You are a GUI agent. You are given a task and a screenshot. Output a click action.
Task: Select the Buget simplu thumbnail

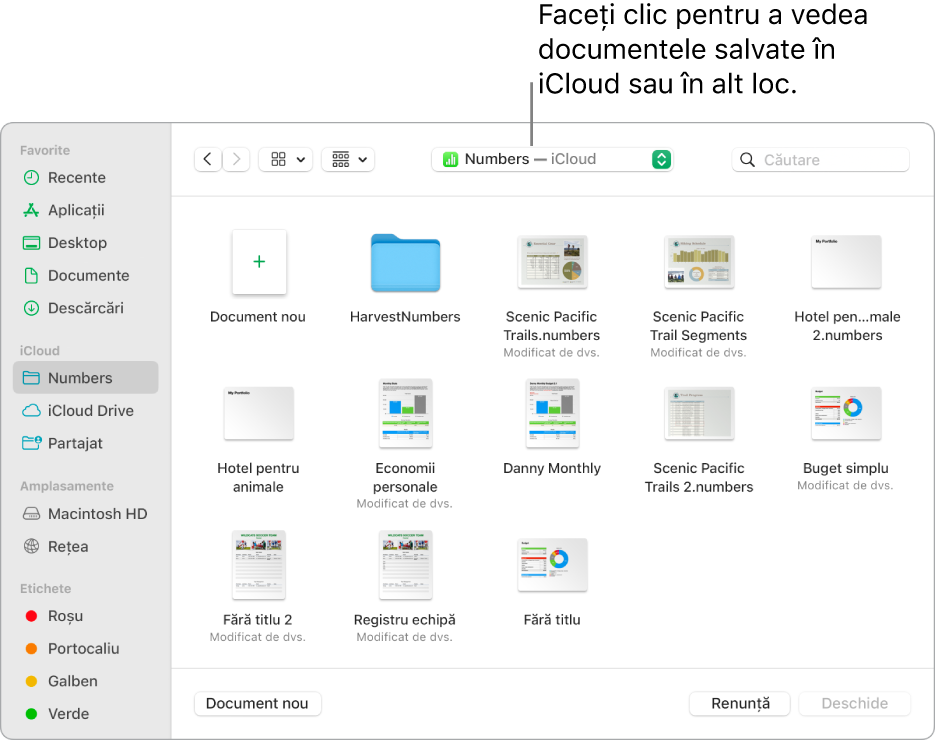[846, 413]
